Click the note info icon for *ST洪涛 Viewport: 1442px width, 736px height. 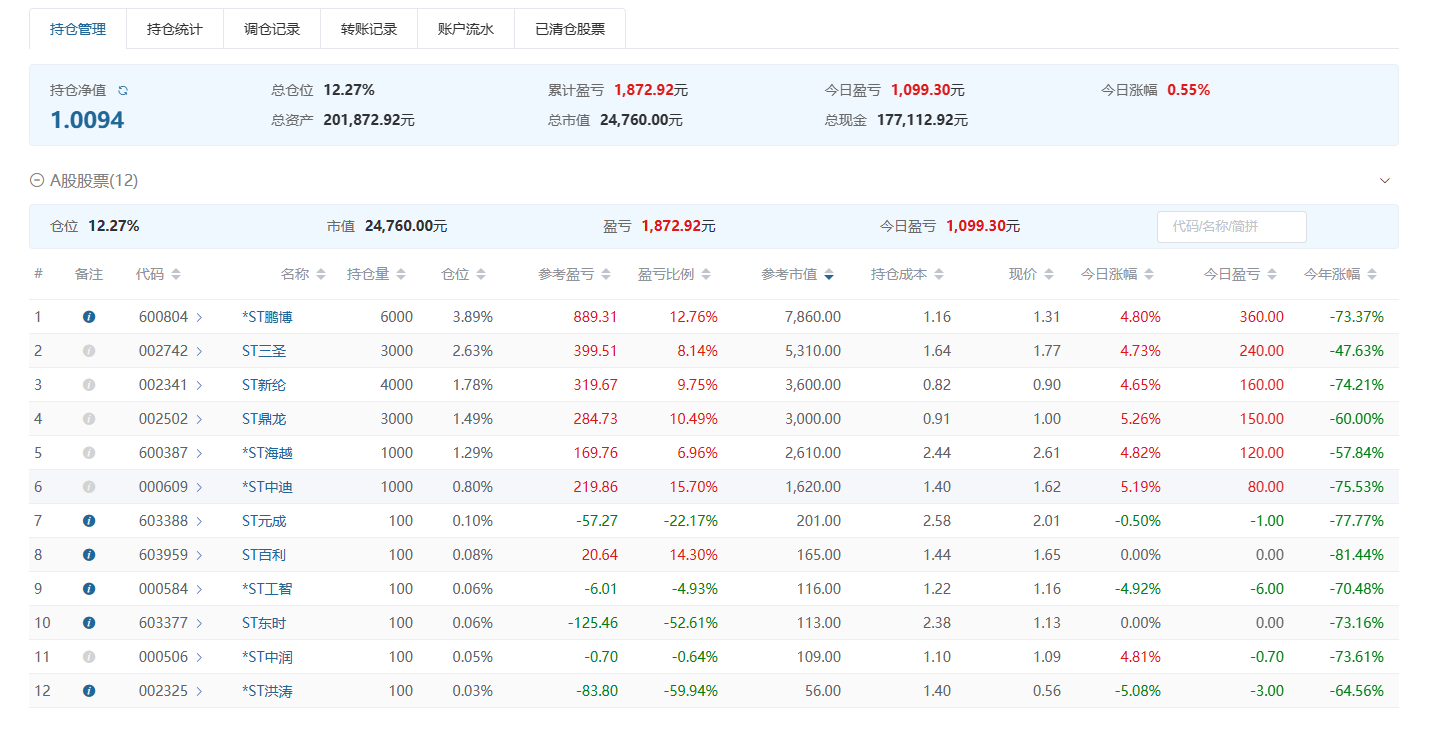click(x=89, y=691)
